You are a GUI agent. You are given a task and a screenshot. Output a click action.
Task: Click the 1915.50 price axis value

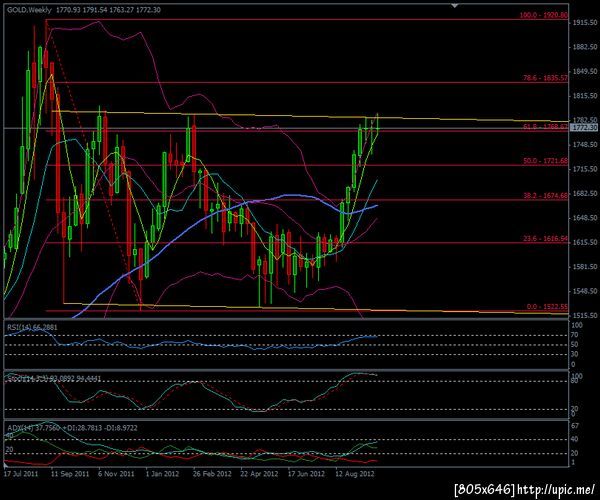click(585, 23)
